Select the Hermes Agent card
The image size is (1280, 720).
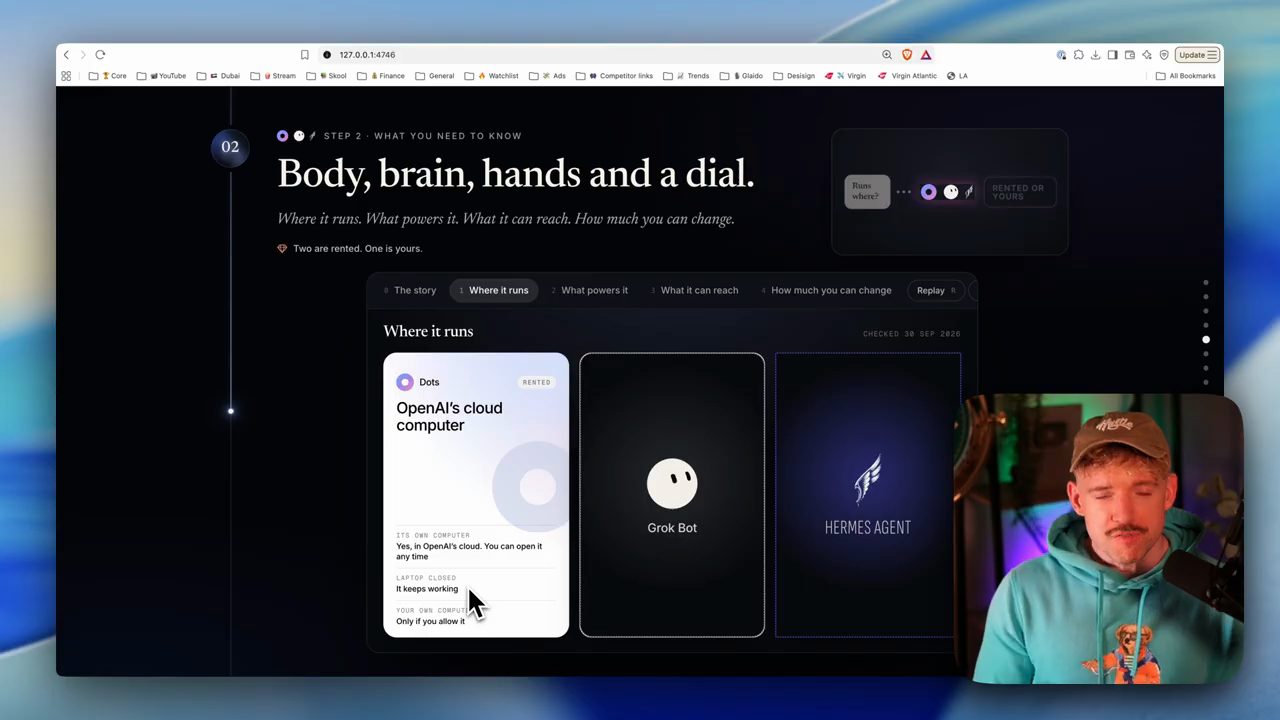tap(868, 495)
